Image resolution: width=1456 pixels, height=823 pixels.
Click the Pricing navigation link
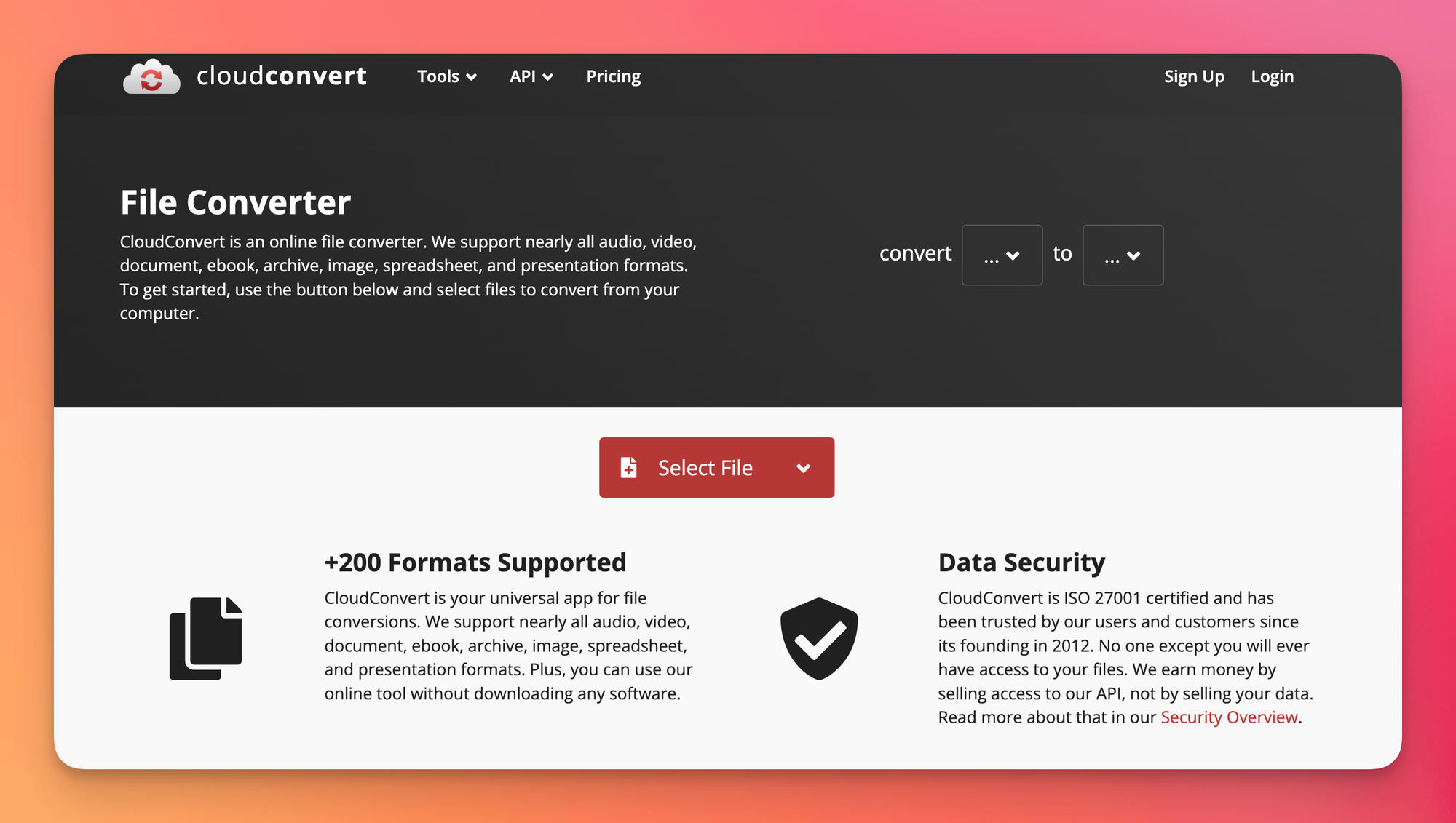pos(613,76)
